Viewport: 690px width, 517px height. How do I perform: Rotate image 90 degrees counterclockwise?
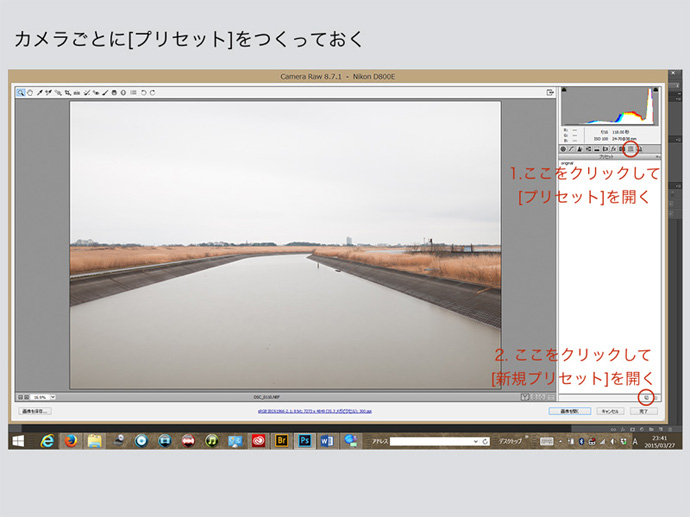pos(143,93)
